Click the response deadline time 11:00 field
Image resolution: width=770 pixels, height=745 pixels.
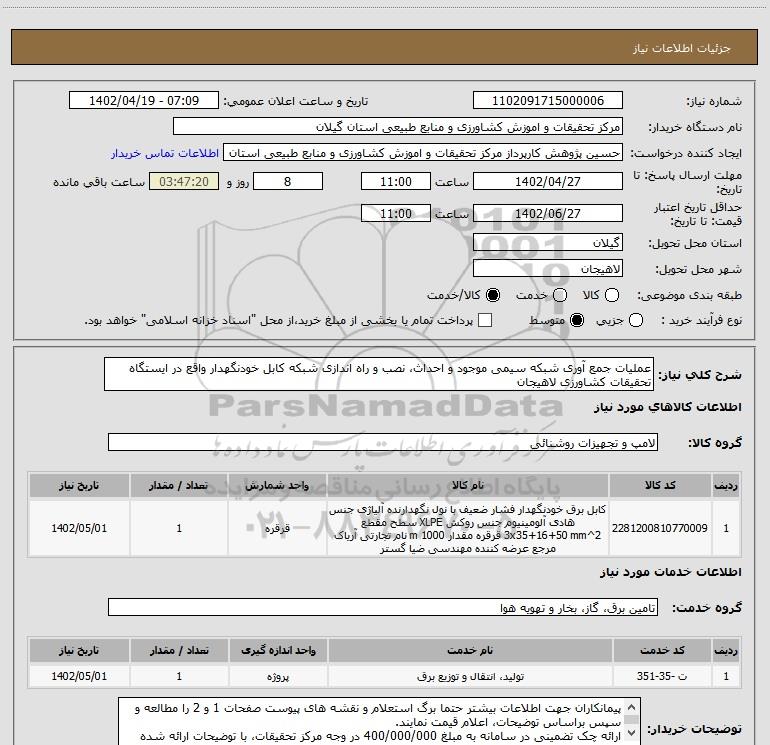click(x=396, y=181)
